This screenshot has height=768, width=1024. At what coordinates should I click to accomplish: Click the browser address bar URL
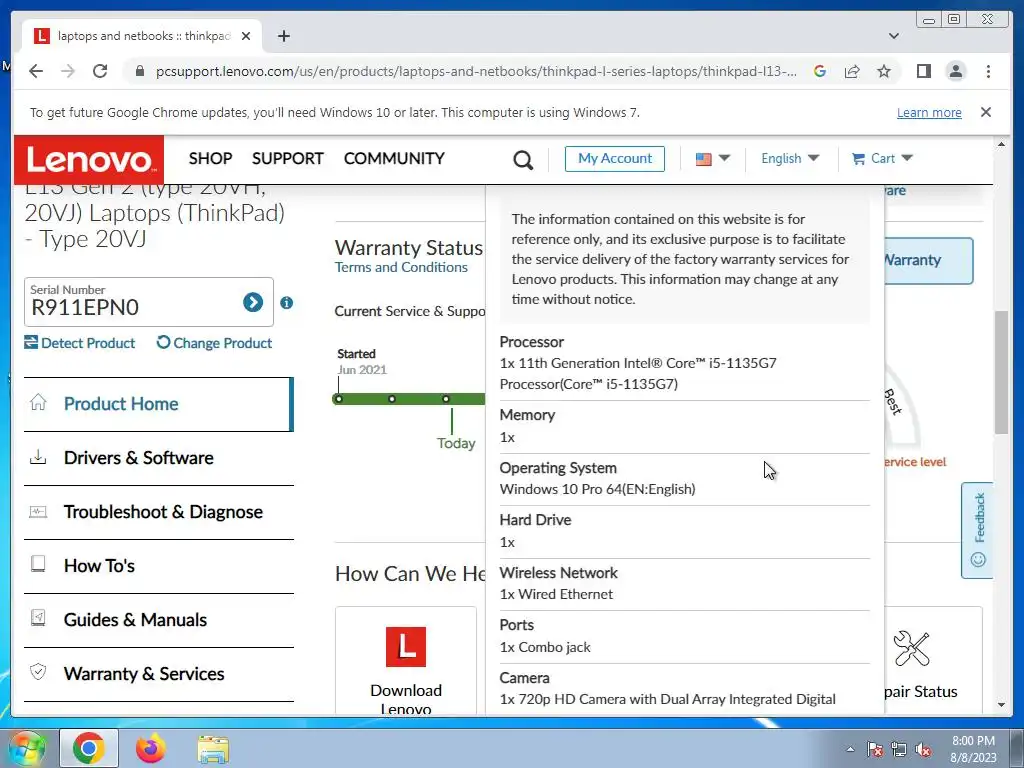coord(475,71)
